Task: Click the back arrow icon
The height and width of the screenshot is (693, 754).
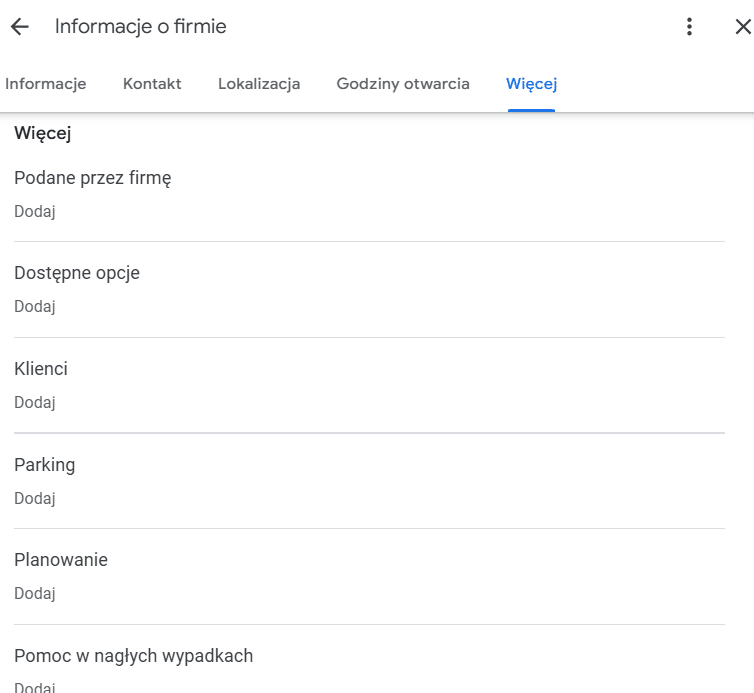Action: click(20, 26)
